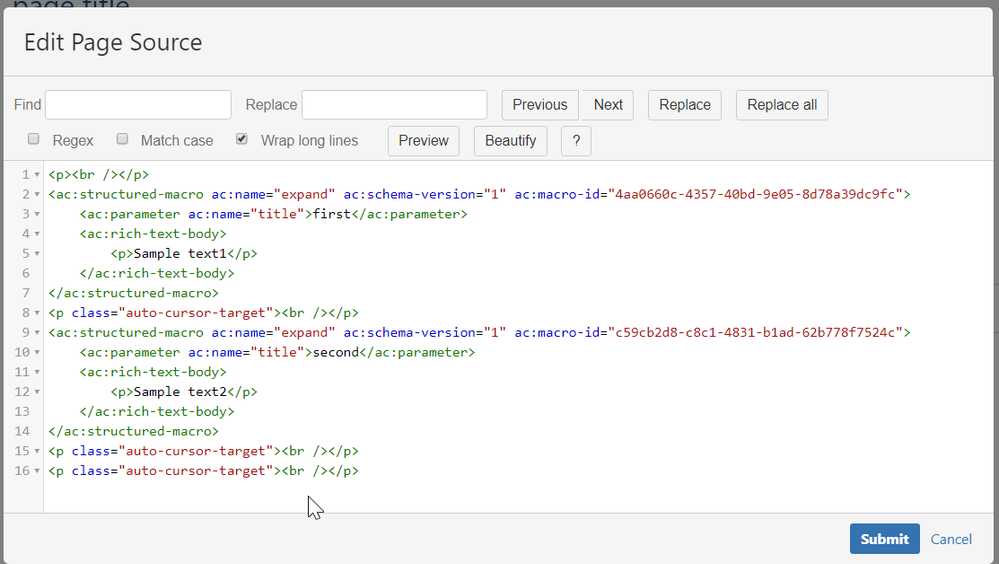Enable the Regex checkbox
The height and width of the screenshot is (564, 999).
coord(34,139)
